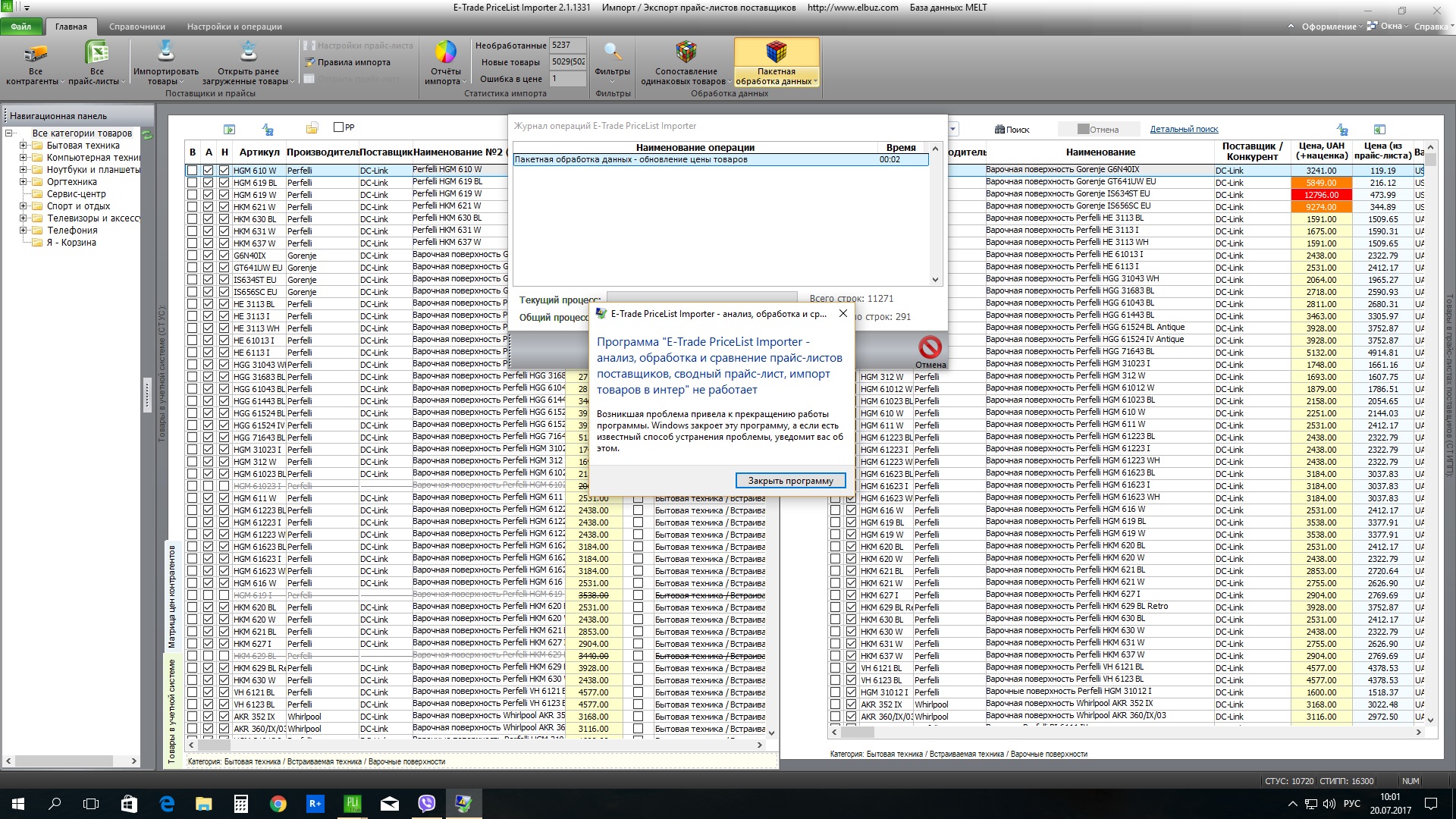The width and height of the screenshot is (1456, 819).
Task: Switch to the Настройки и операции tab
Action: point(234,27)
